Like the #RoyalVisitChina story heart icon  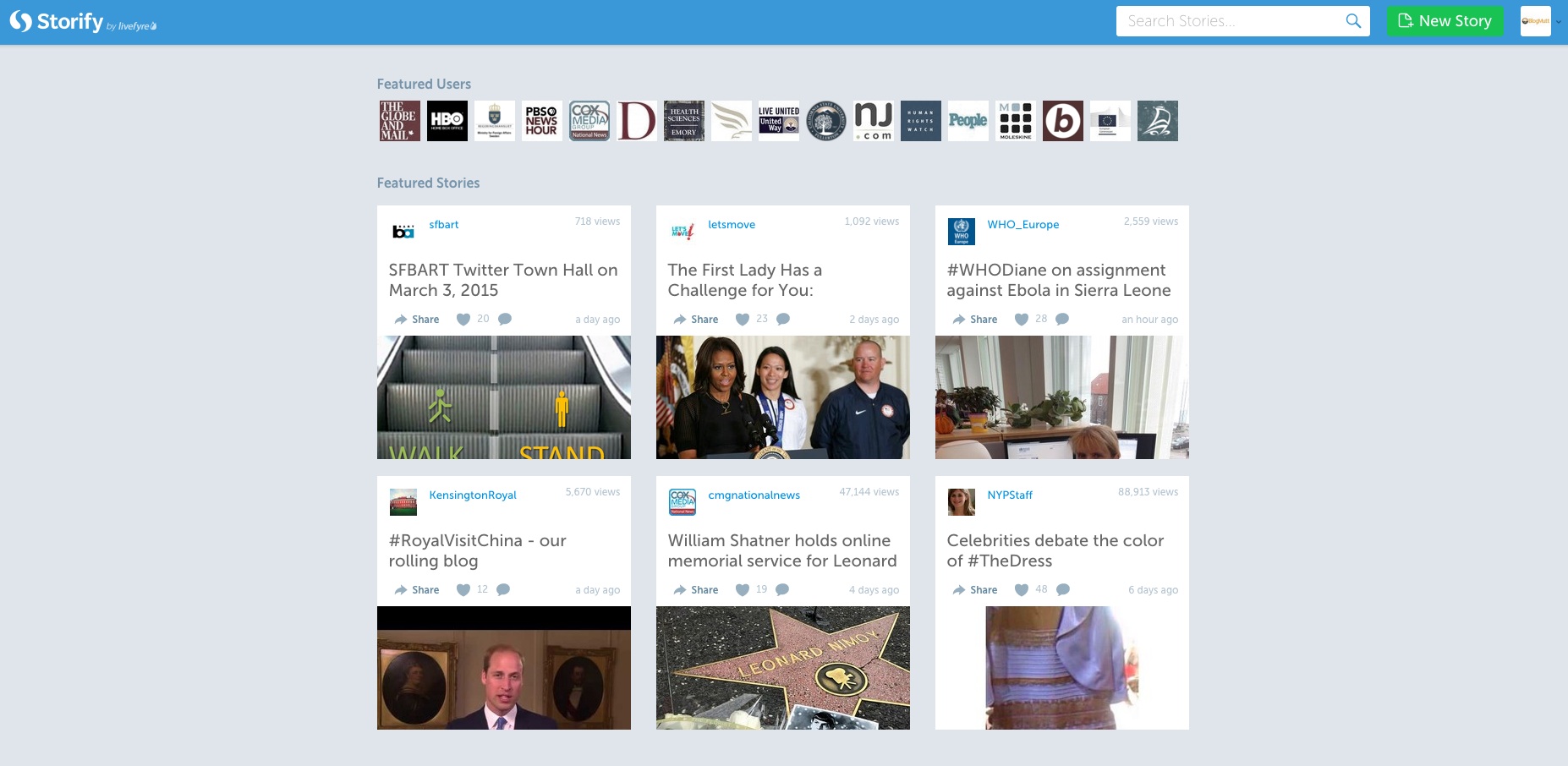463,590
